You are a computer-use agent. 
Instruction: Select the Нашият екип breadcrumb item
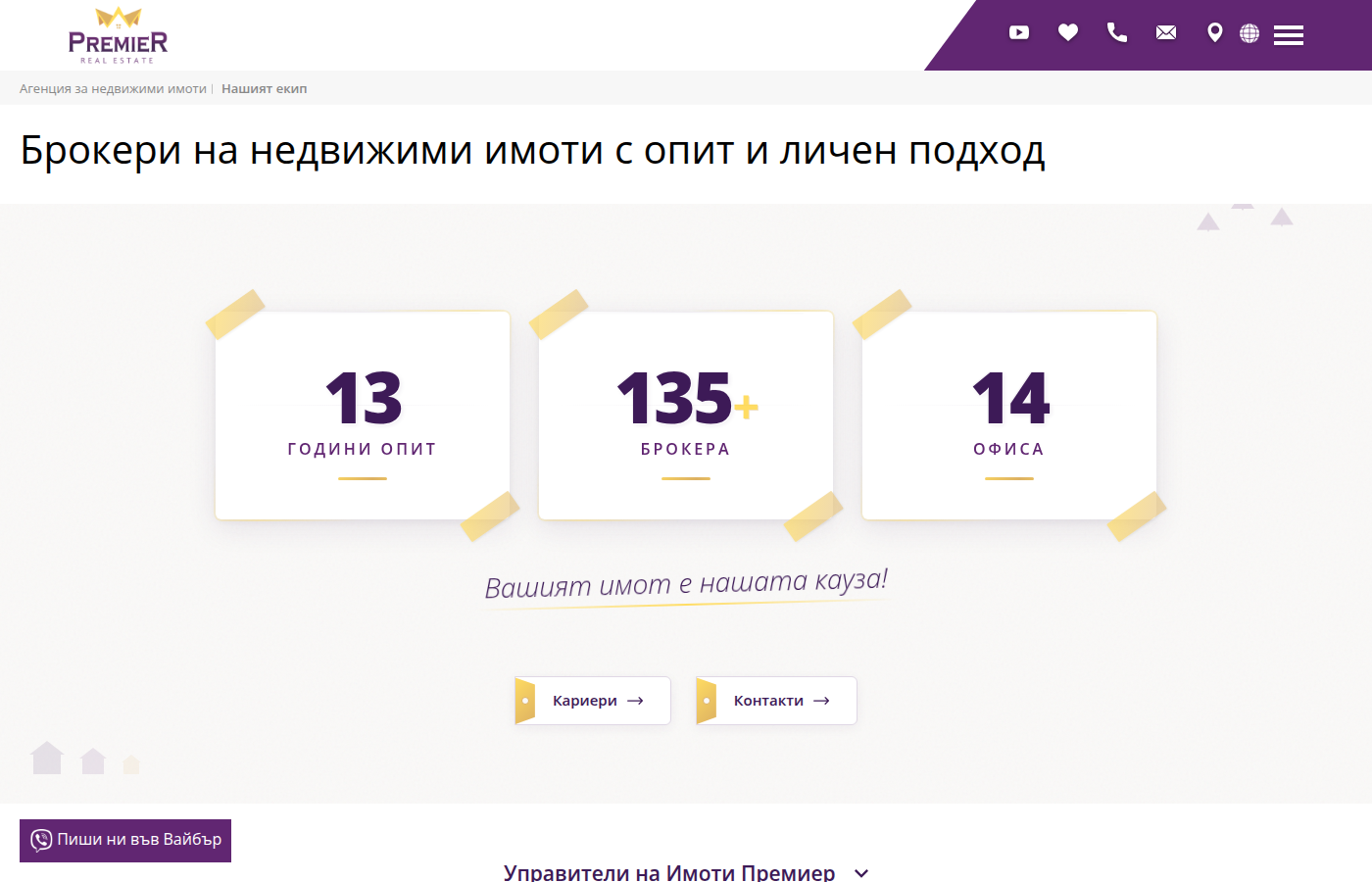coord(263,88)
